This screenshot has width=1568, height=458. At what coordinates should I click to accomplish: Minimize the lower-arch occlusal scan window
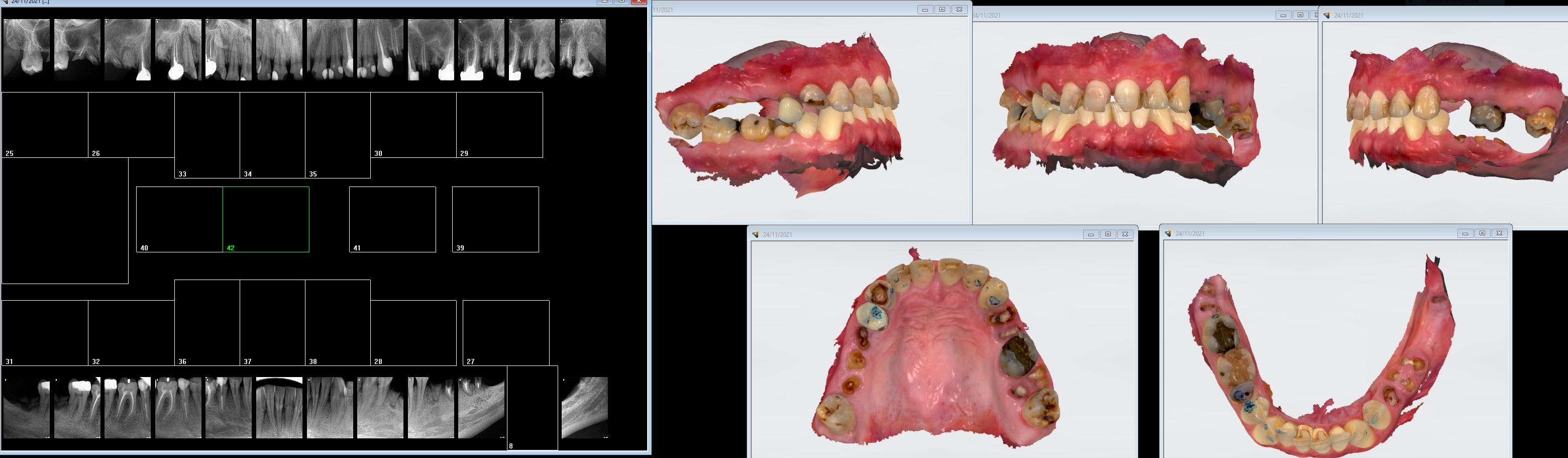click(1465, 233)
